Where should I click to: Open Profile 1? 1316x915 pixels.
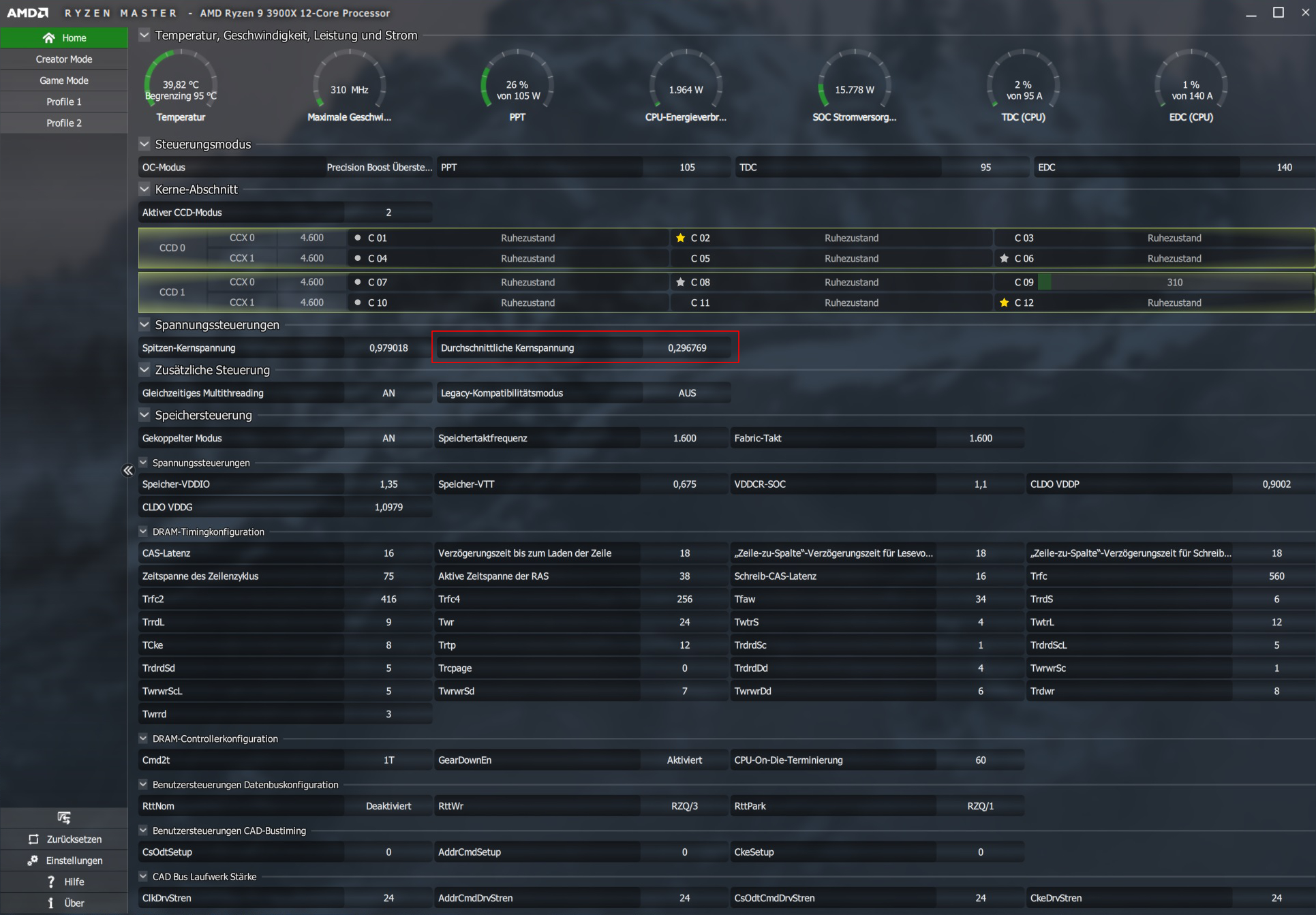(64, 102)
